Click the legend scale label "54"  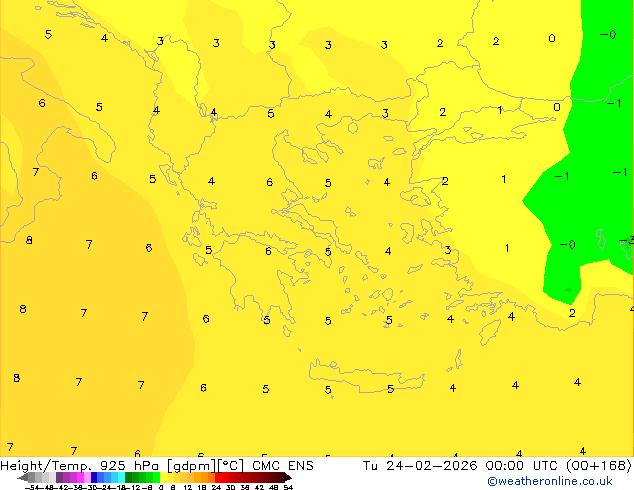coord(288,487)
